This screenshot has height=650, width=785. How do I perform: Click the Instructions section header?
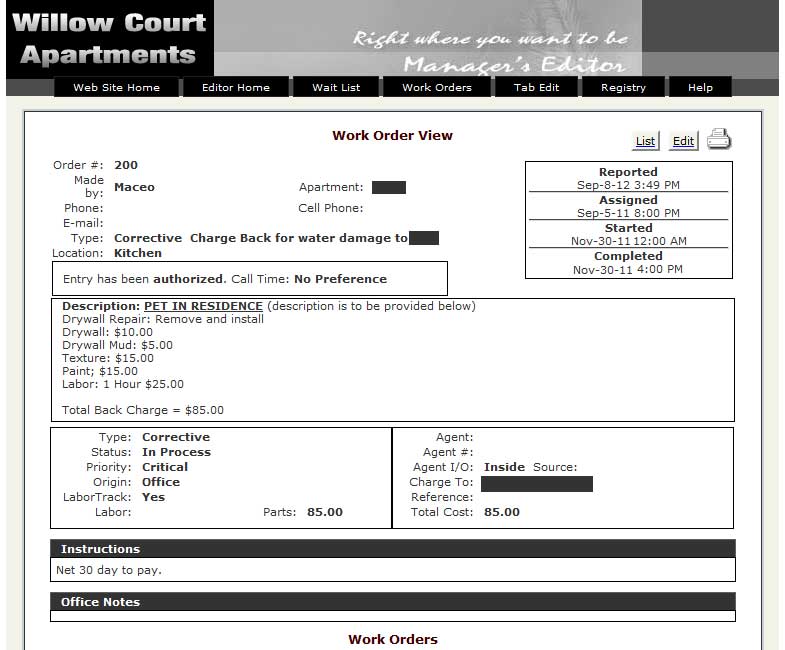(100, 549)
